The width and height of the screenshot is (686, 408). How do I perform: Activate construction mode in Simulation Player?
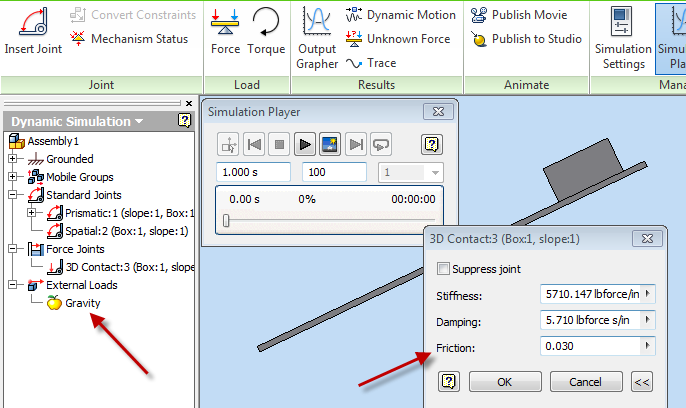point(228,144)
